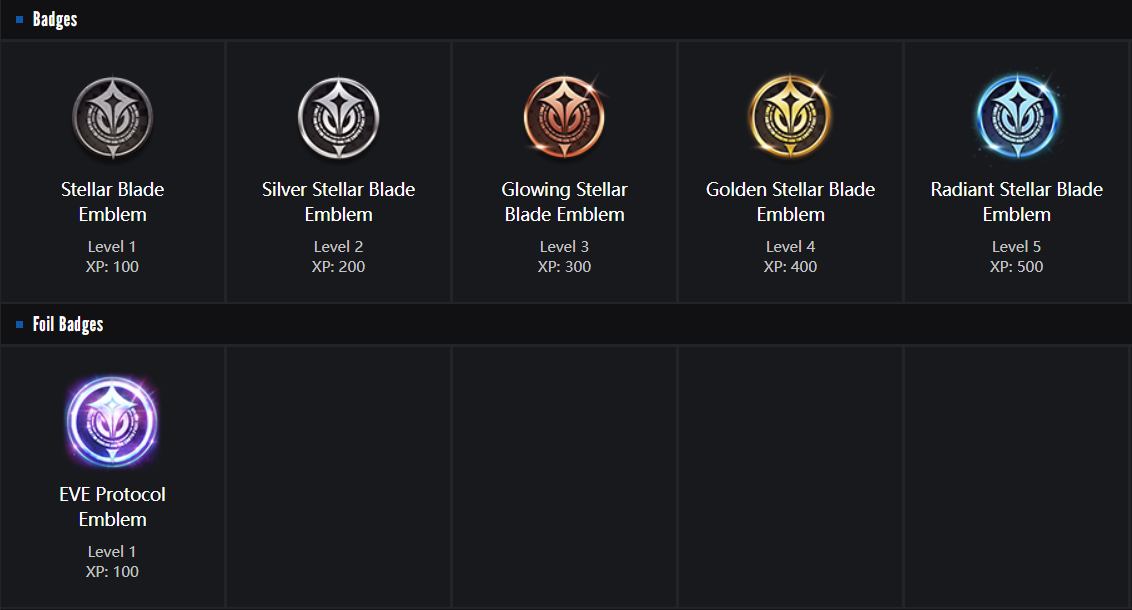
Task: Click the Foil Badges section header
Action: (x=68, y=324)
